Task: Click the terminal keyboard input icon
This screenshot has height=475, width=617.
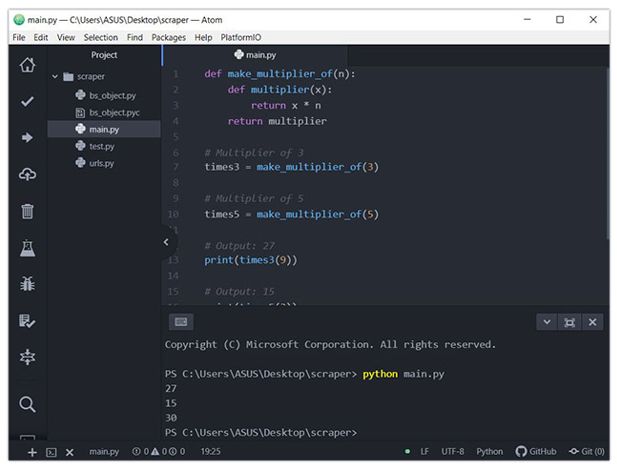Action: (x=181, y=322)
